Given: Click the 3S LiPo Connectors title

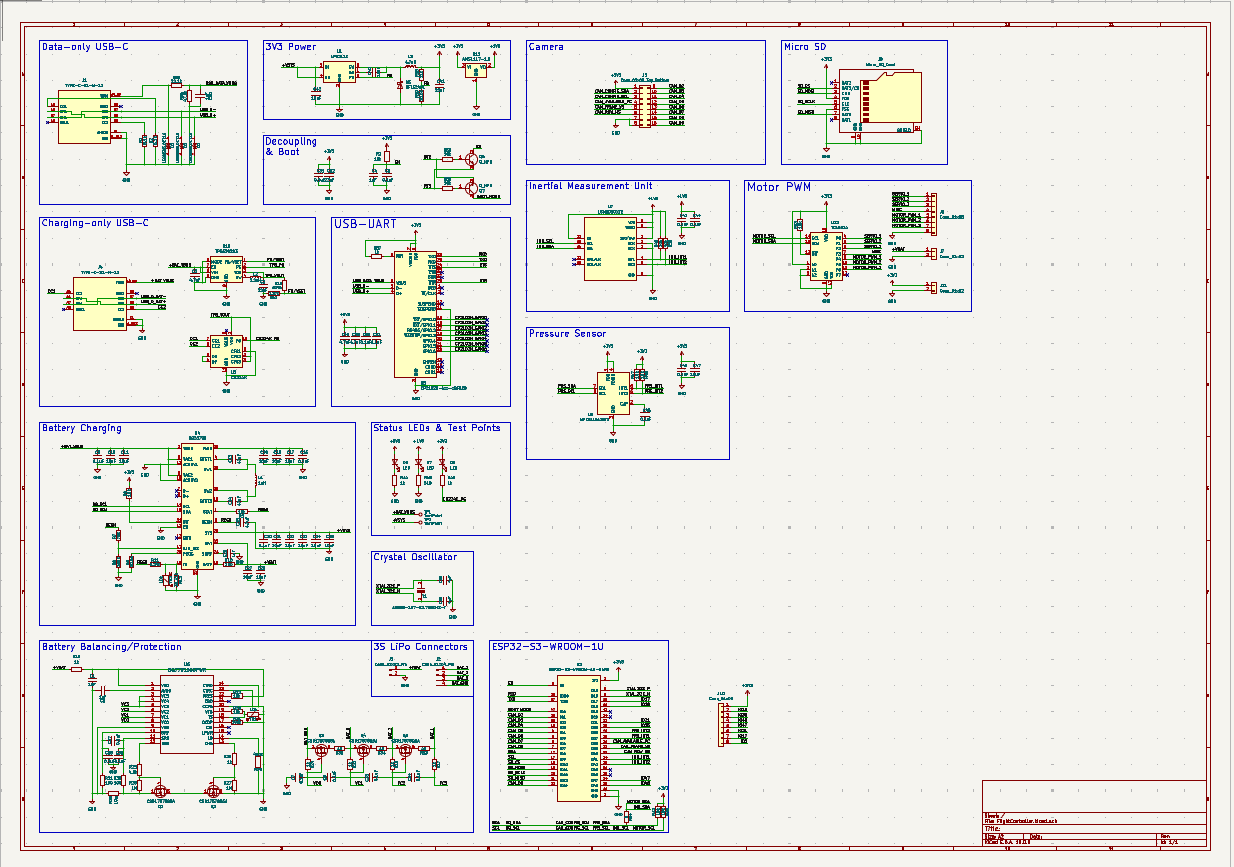Looking at the screenshot, I should [420, 647].
